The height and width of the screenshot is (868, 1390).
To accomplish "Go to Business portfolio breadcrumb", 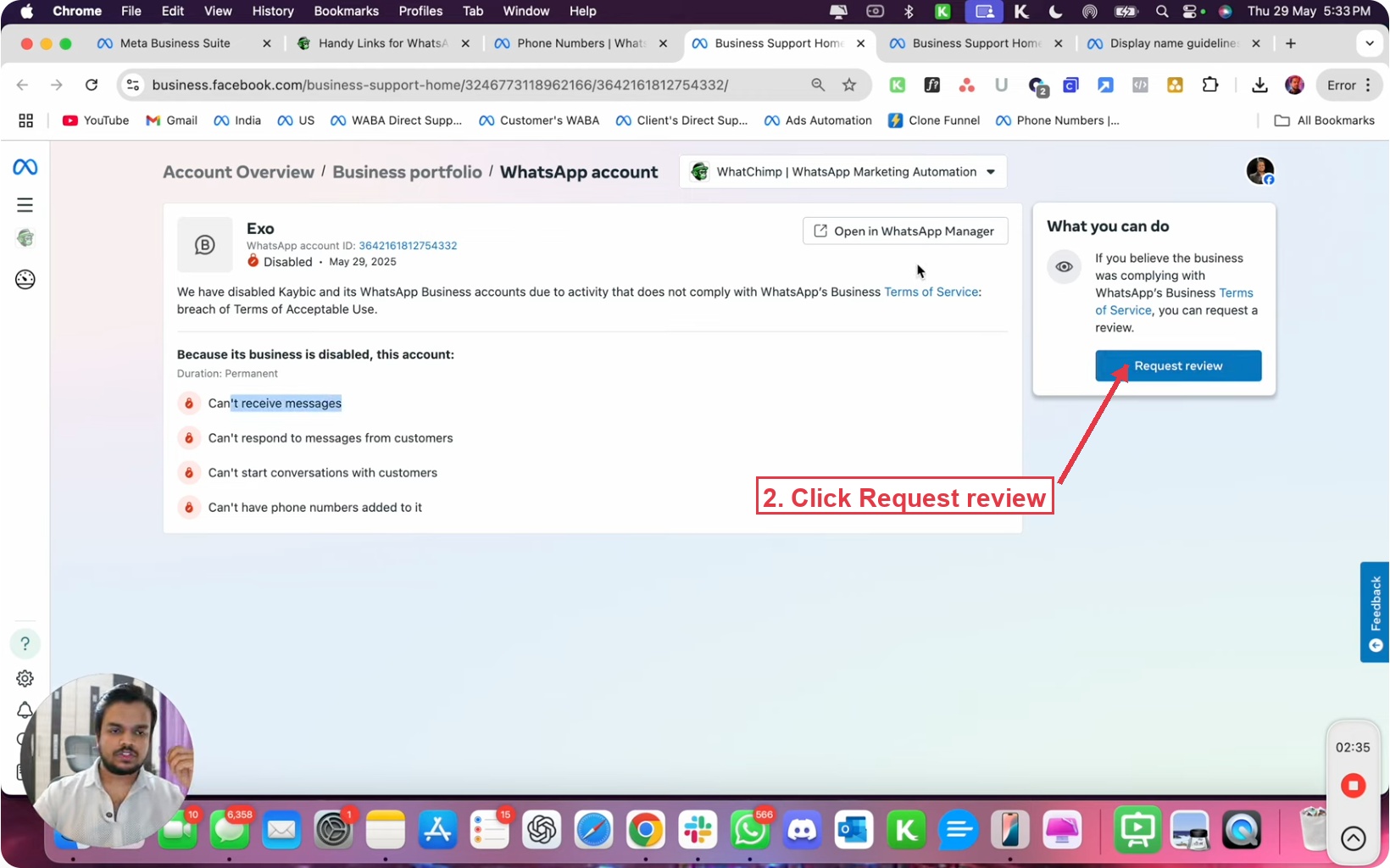I will point(407,172).
